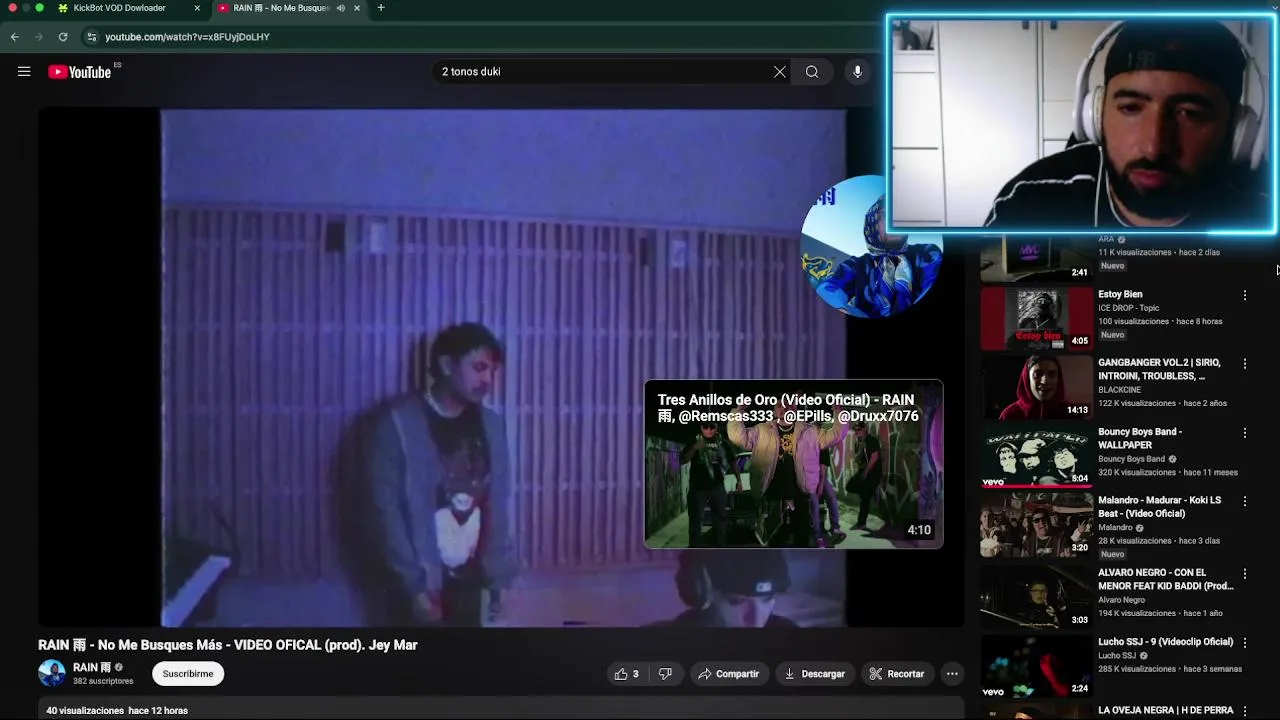The width and height of the screenshot is (1280, 720).
Task: Click the address bar URL
Action: click(x=187, y=37)
